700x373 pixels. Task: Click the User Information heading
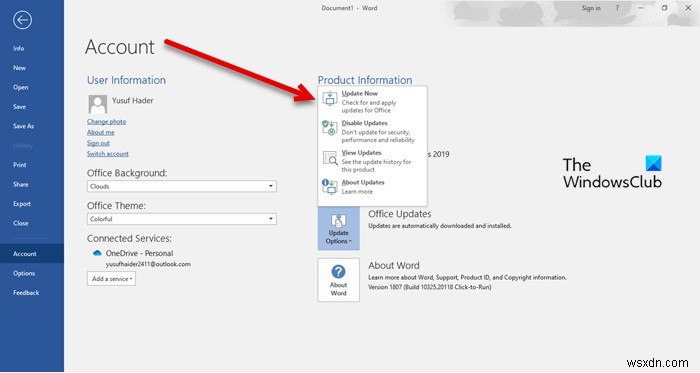pos(126,80)
